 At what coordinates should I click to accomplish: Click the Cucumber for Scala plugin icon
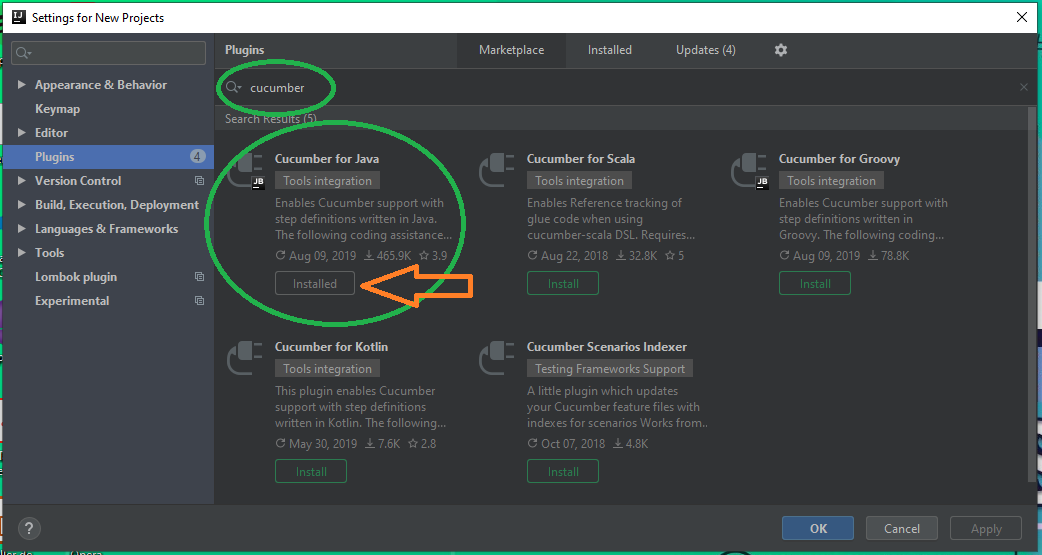[497, 171]
